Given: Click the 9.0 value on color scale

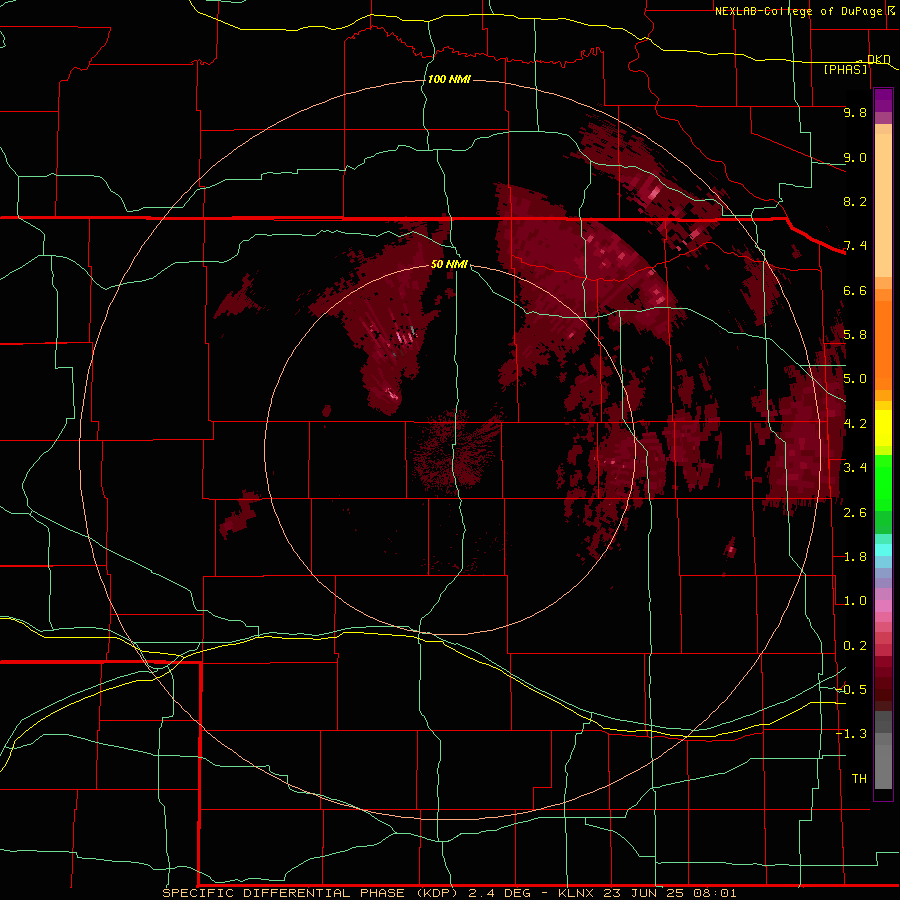Looking at the screenshot, I should 855,157.
